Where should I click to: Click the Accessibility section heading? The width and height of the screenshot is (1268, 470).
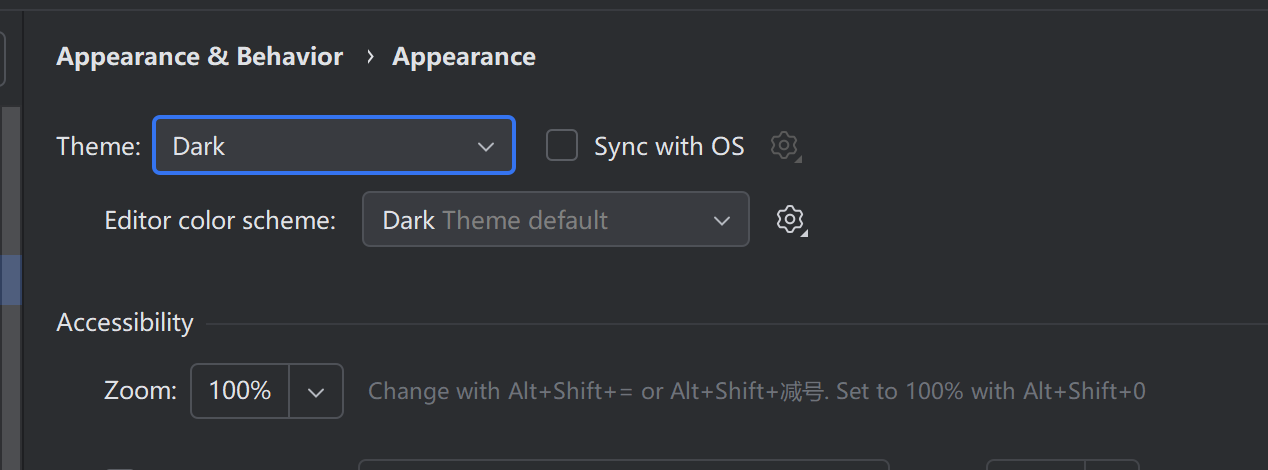[125, 323]
